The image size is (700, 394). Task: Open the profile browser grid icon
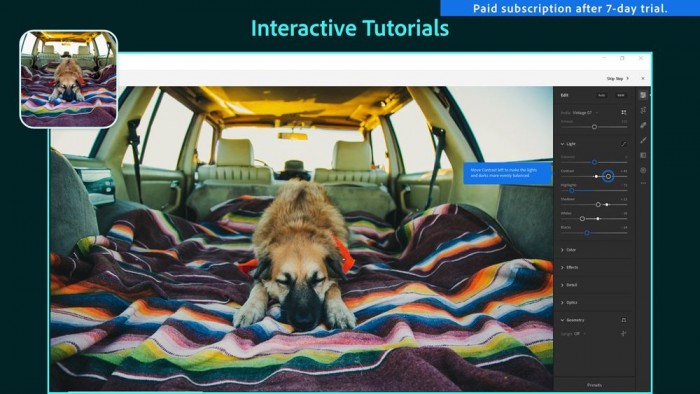click(624, 112)
